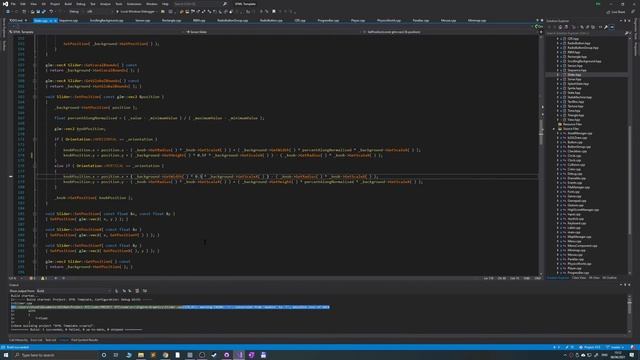Screen dimensions: 640x360
Task: Select MenuComponent.cpp in Solution Explorer
Action: click(582, 246)
